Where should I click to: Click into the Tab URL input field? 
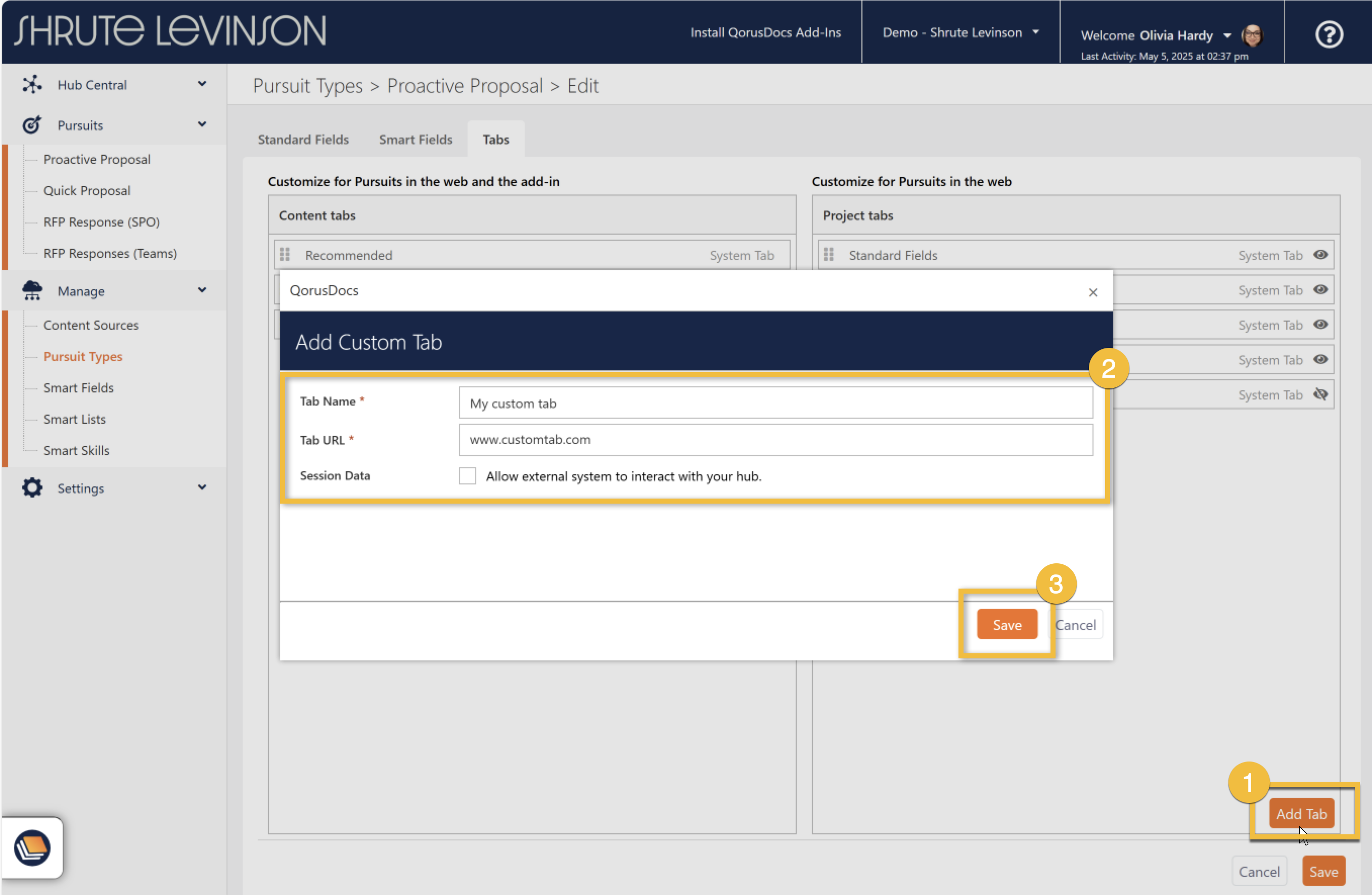(775, 439)
